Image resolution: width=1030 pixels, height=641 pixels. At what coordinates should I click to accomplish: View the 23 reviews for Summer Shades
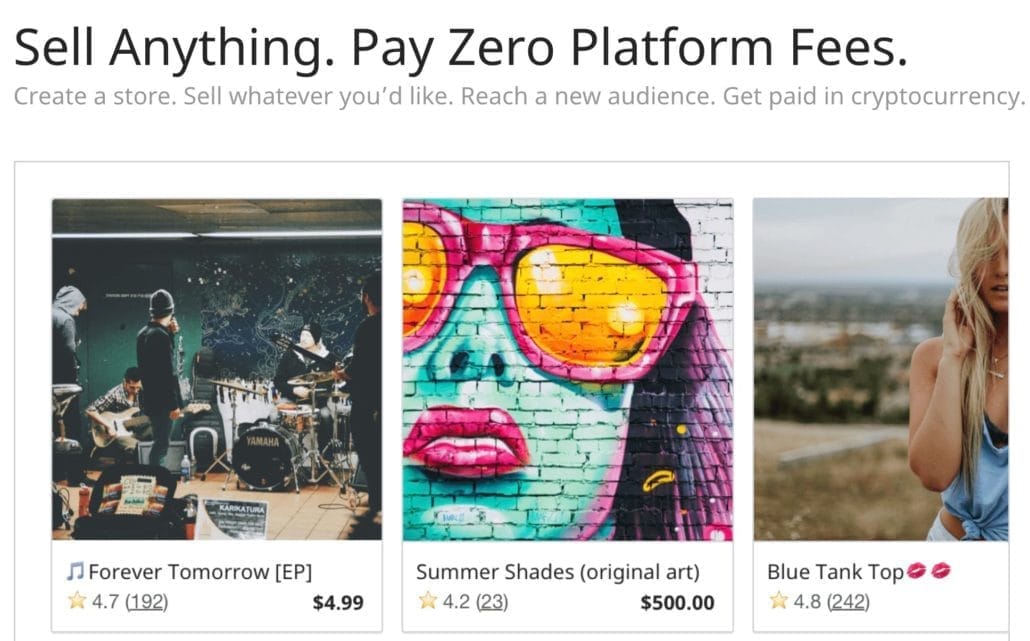[x=493, y=602]
